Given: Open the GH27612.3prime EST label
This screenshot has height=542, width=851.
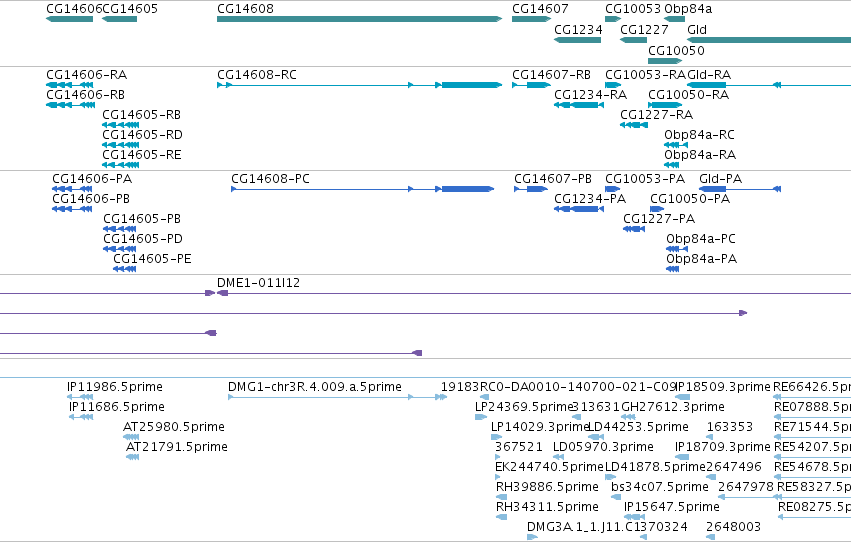Looking at the screenshot, I should tap(673, 407).
